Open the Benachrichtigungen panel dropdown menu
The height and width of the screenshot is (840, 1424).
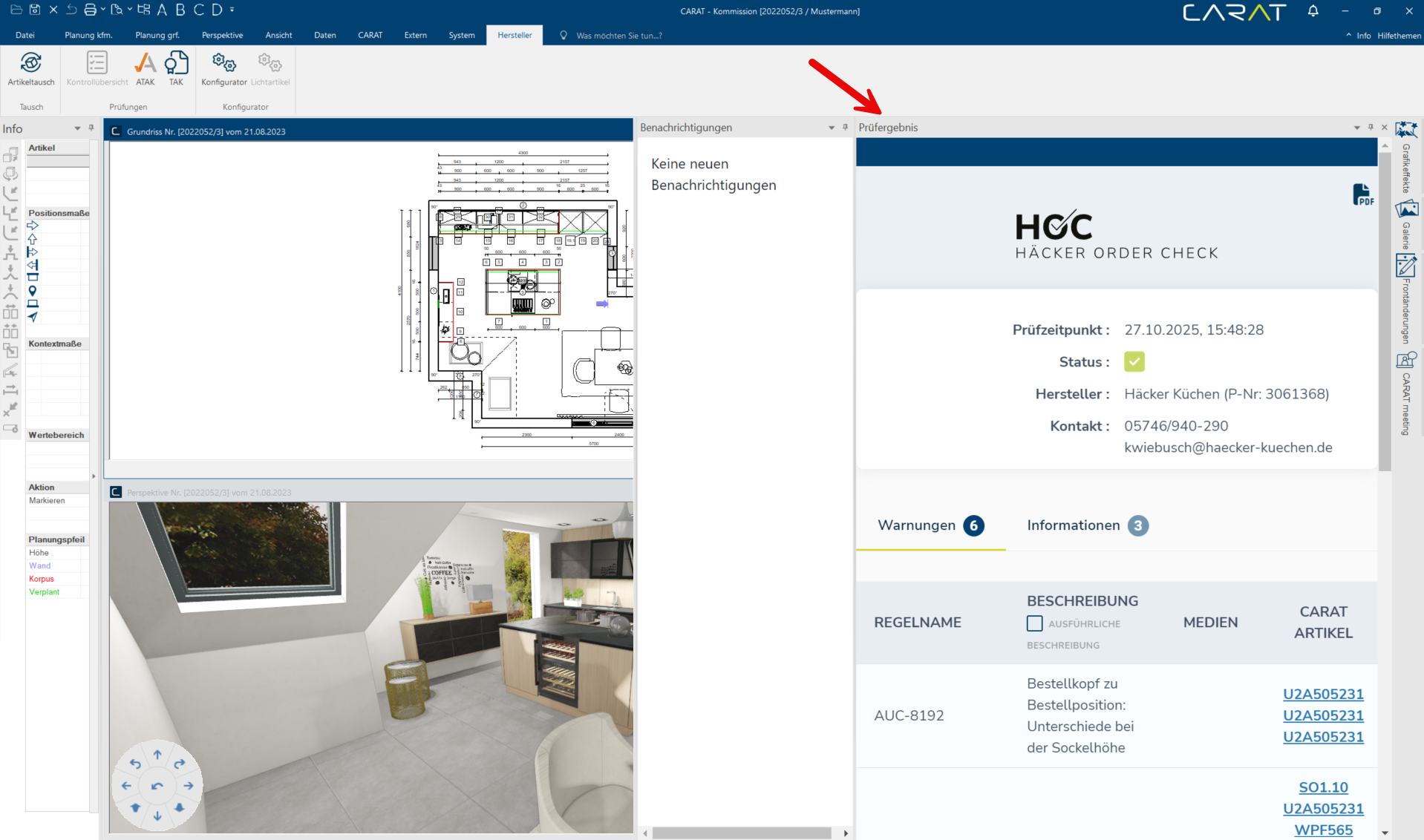pyautogui.click(x=832, y=128)
